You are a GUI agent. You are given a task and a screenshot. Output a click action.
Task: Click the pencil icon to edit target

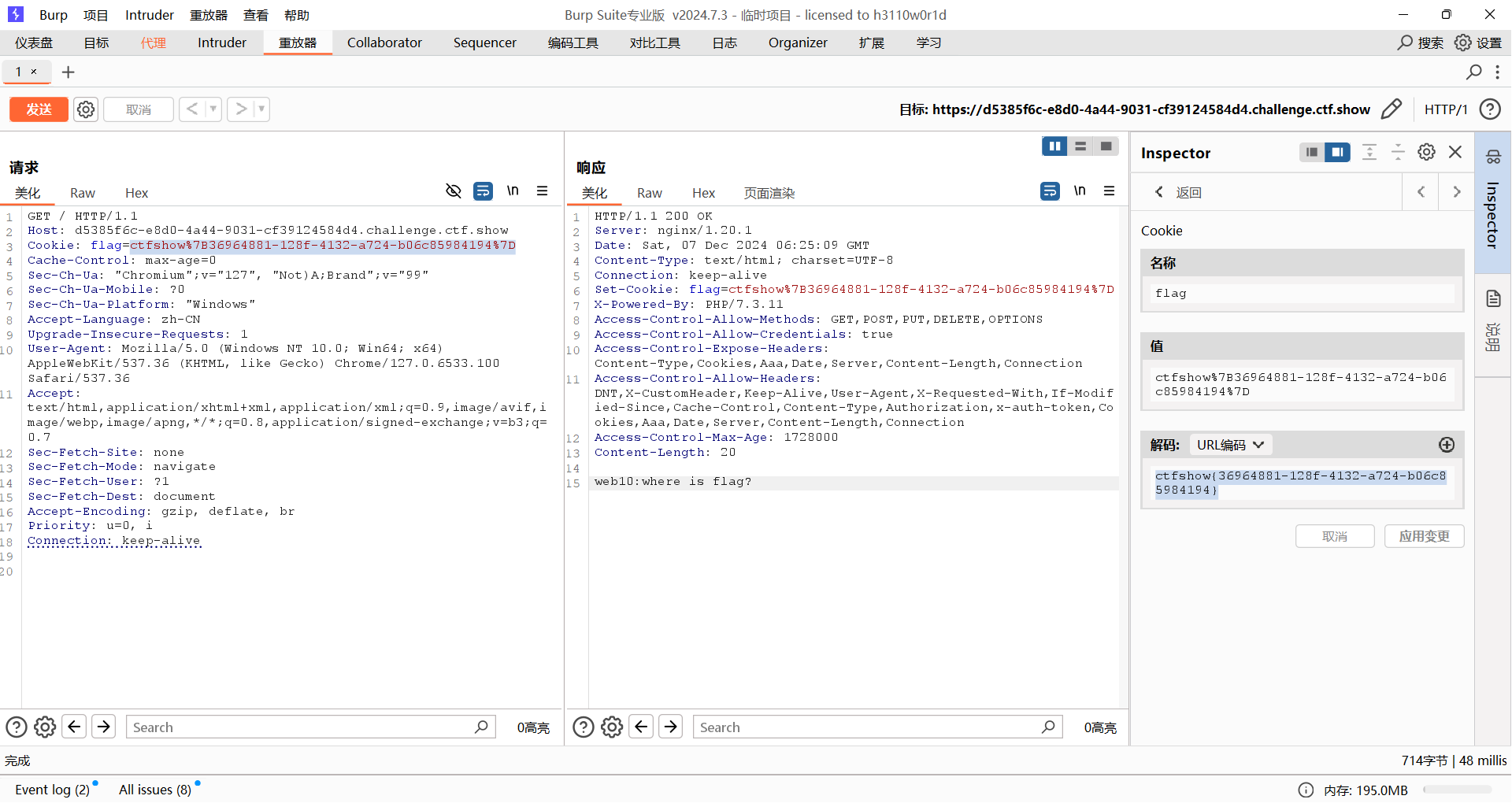point(1392,109)
